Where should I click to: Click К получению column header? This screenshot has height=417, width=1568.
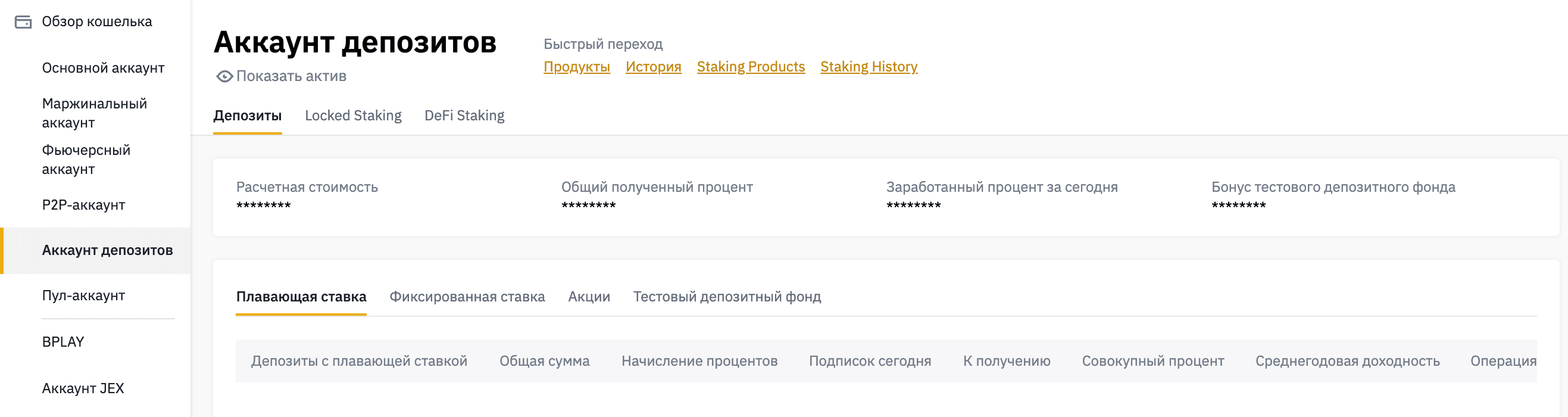click(1007, 361)
